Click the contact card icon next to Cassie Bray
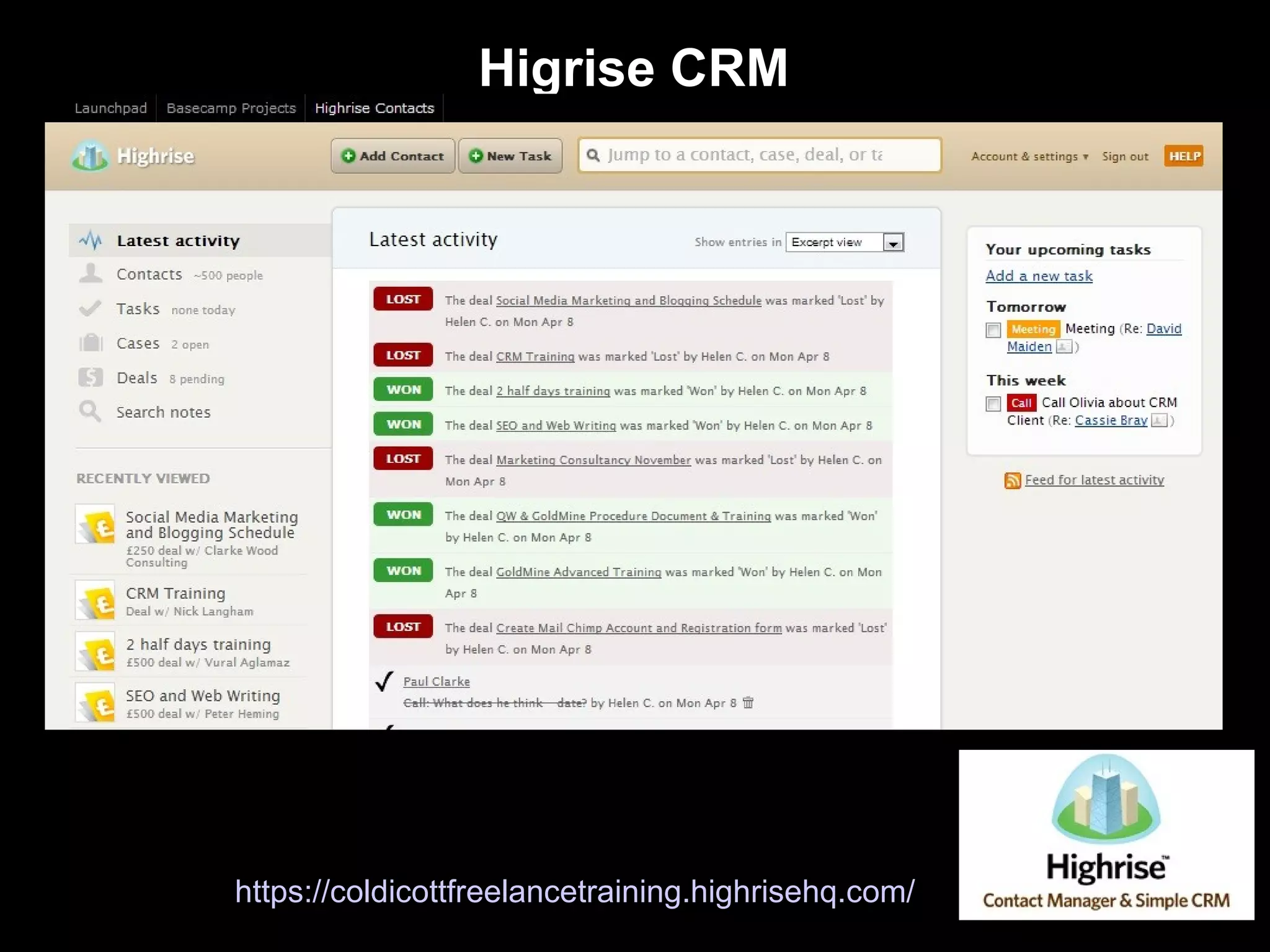1270x952 pixels. click(1159, 420)
